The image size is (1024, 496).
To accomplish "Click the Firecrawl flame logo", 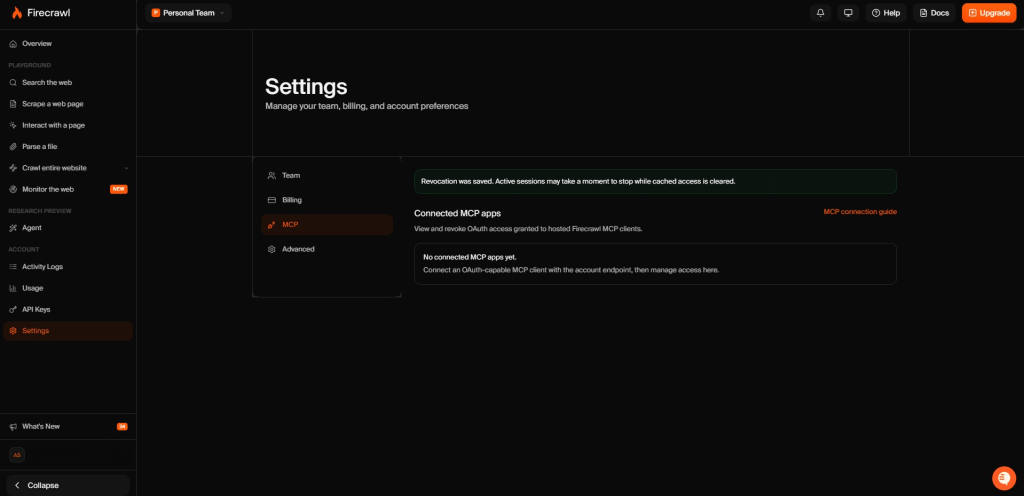I will 16,12.
